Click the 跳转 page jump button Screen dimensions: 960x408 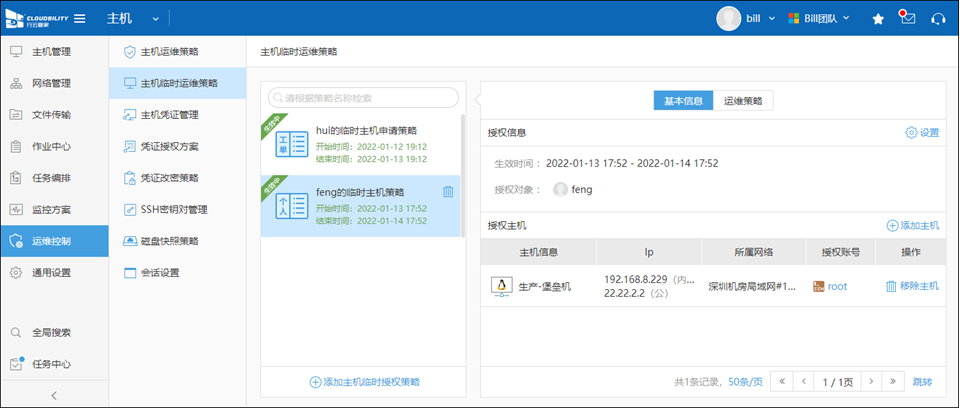point(922,382)
